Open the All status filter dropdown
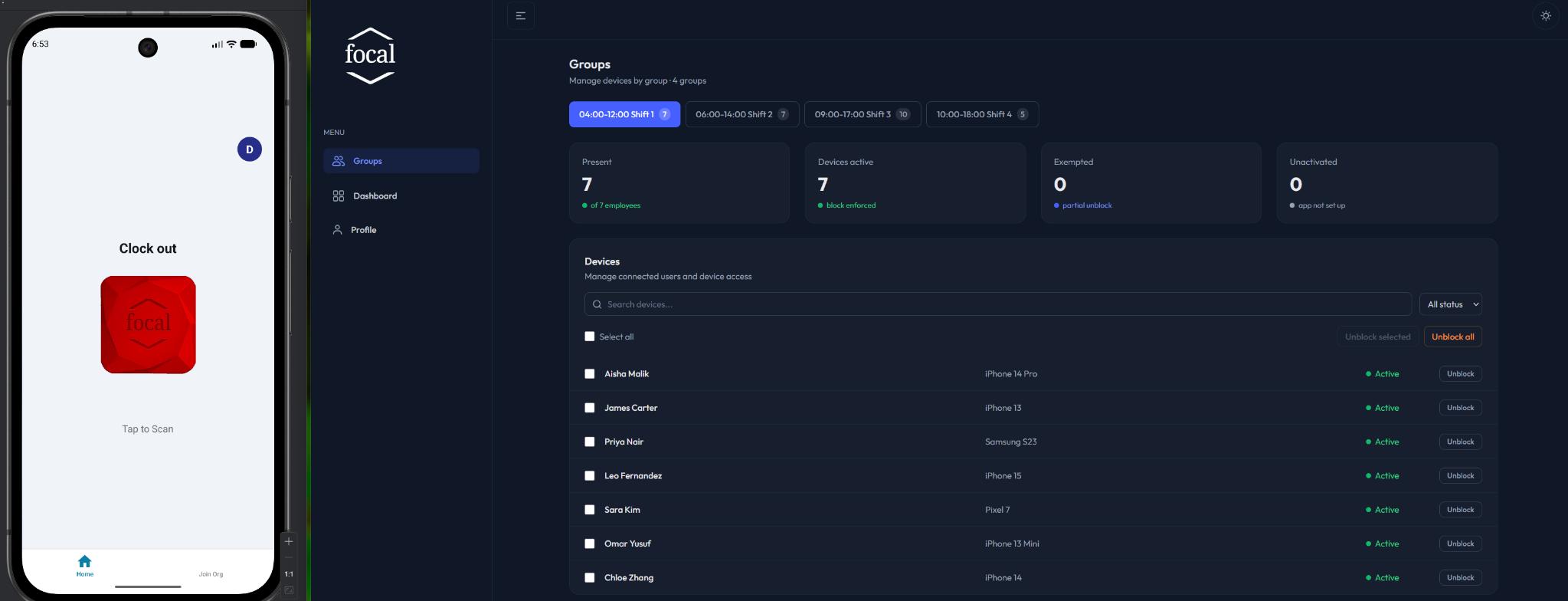The width and height of the screenshot is (1568, 601). tap(1451, 304)
